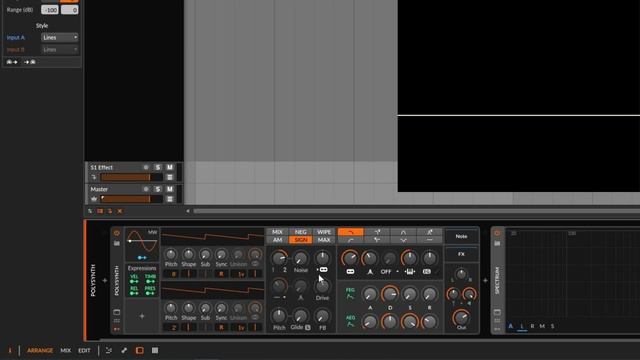Screen dimensions: 640x360
Task: Select Spectrum R channel
Action: point(532,326)
